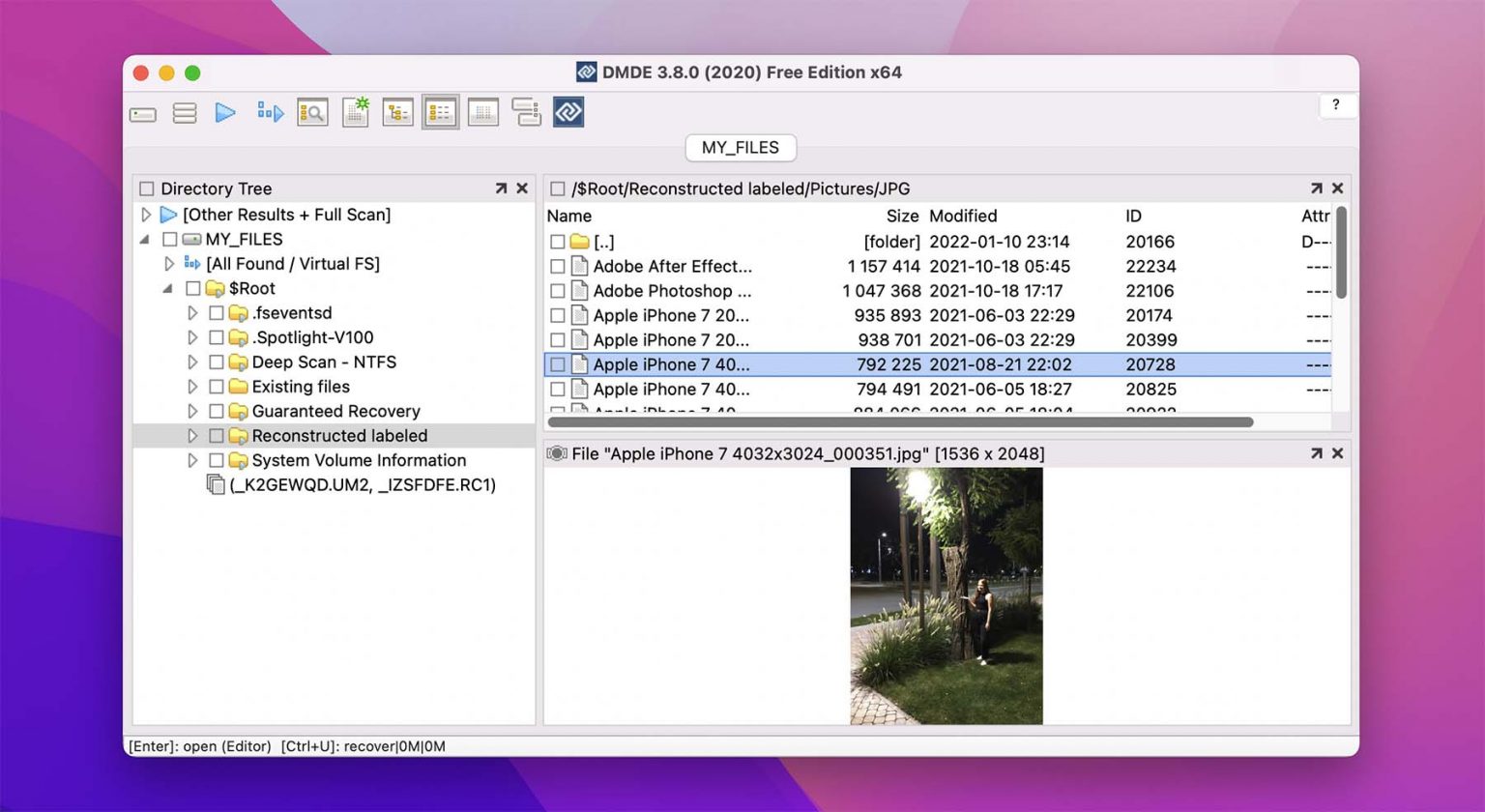Click the Name column header to sort
The width and height of the screenshot is (1485, 812).
point(566,216)
